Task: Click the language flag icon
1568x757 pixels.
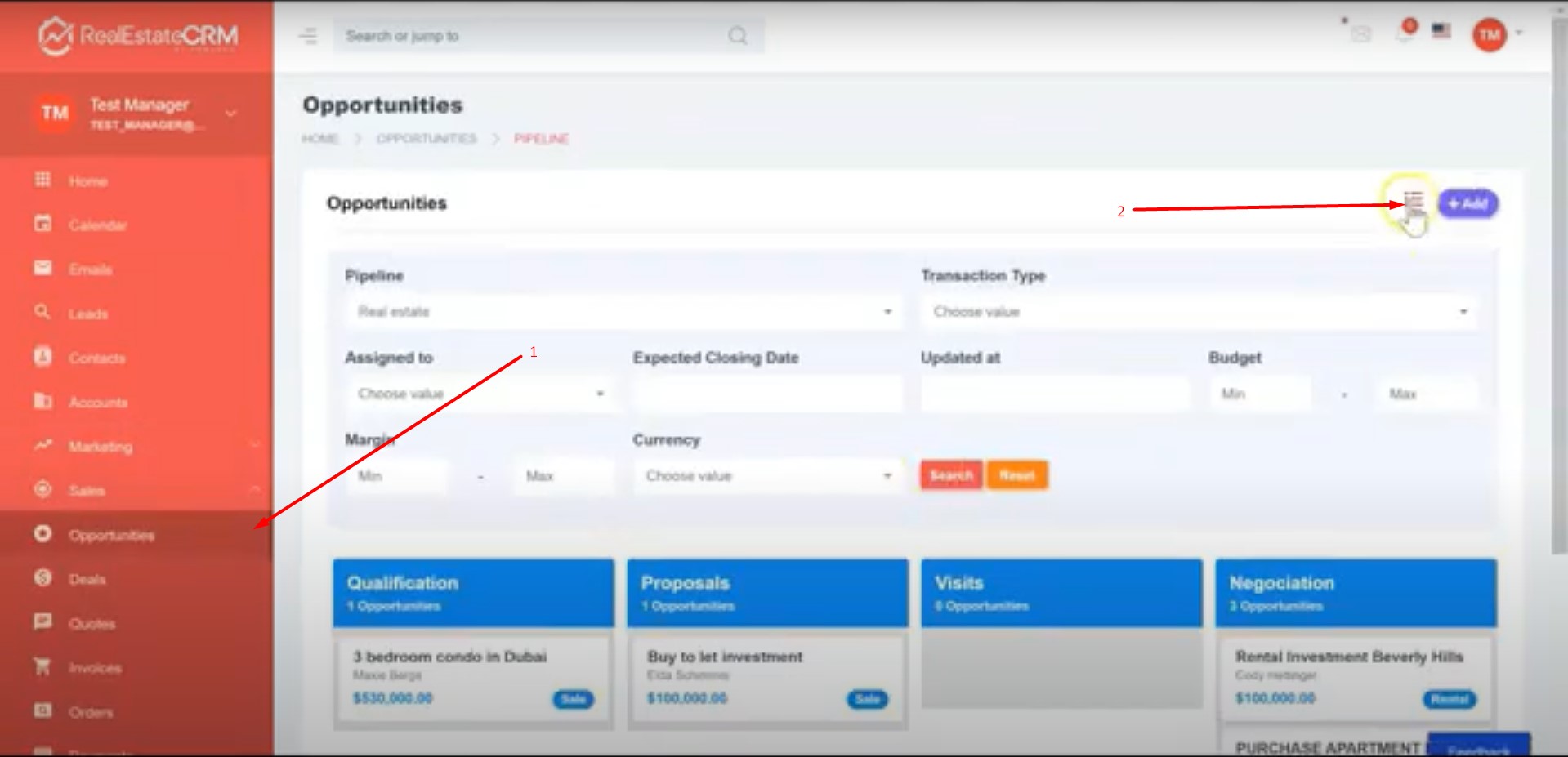Action: pos(1441,31)
